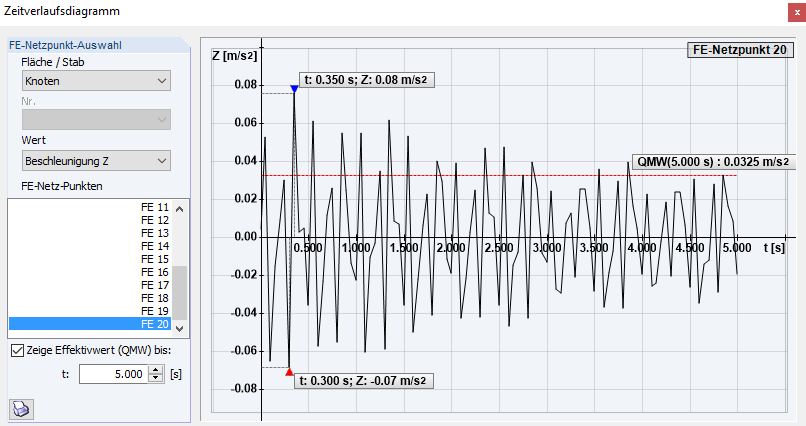Click the list scrollbar down arrow
Screen dimensions: 806x426
click(179, 329)
